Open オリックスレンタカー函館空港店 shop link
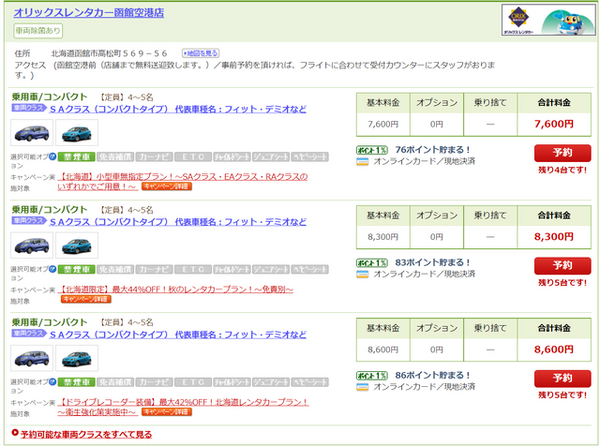 click(x=89, y=13)
